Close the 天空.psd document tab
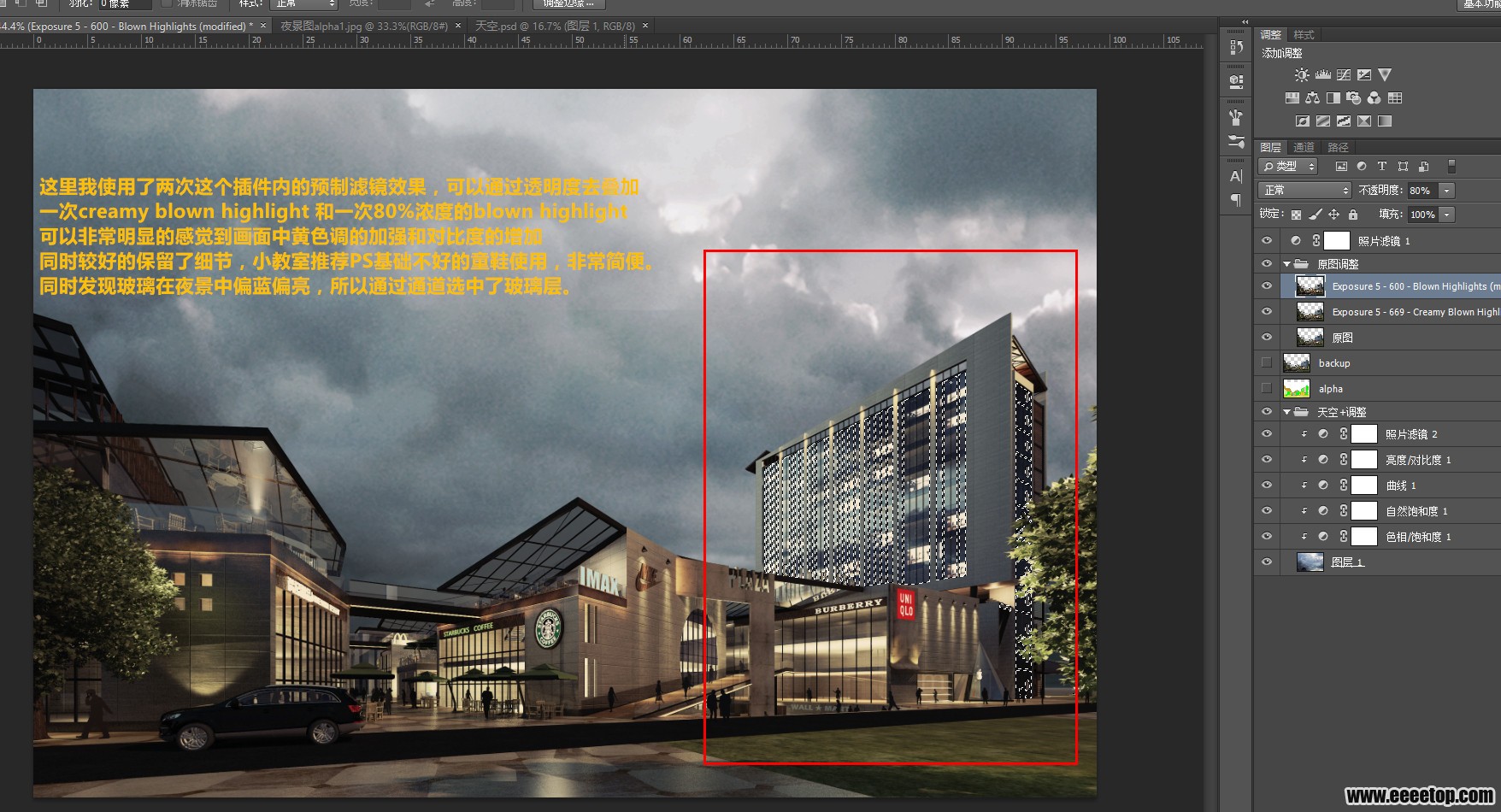 pyautogui.click(x=645, y=26)
